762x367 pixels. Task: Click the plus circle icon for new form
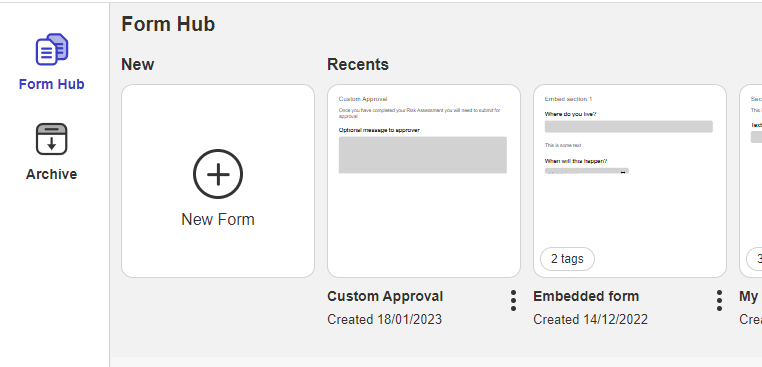(x=218, y=174)
